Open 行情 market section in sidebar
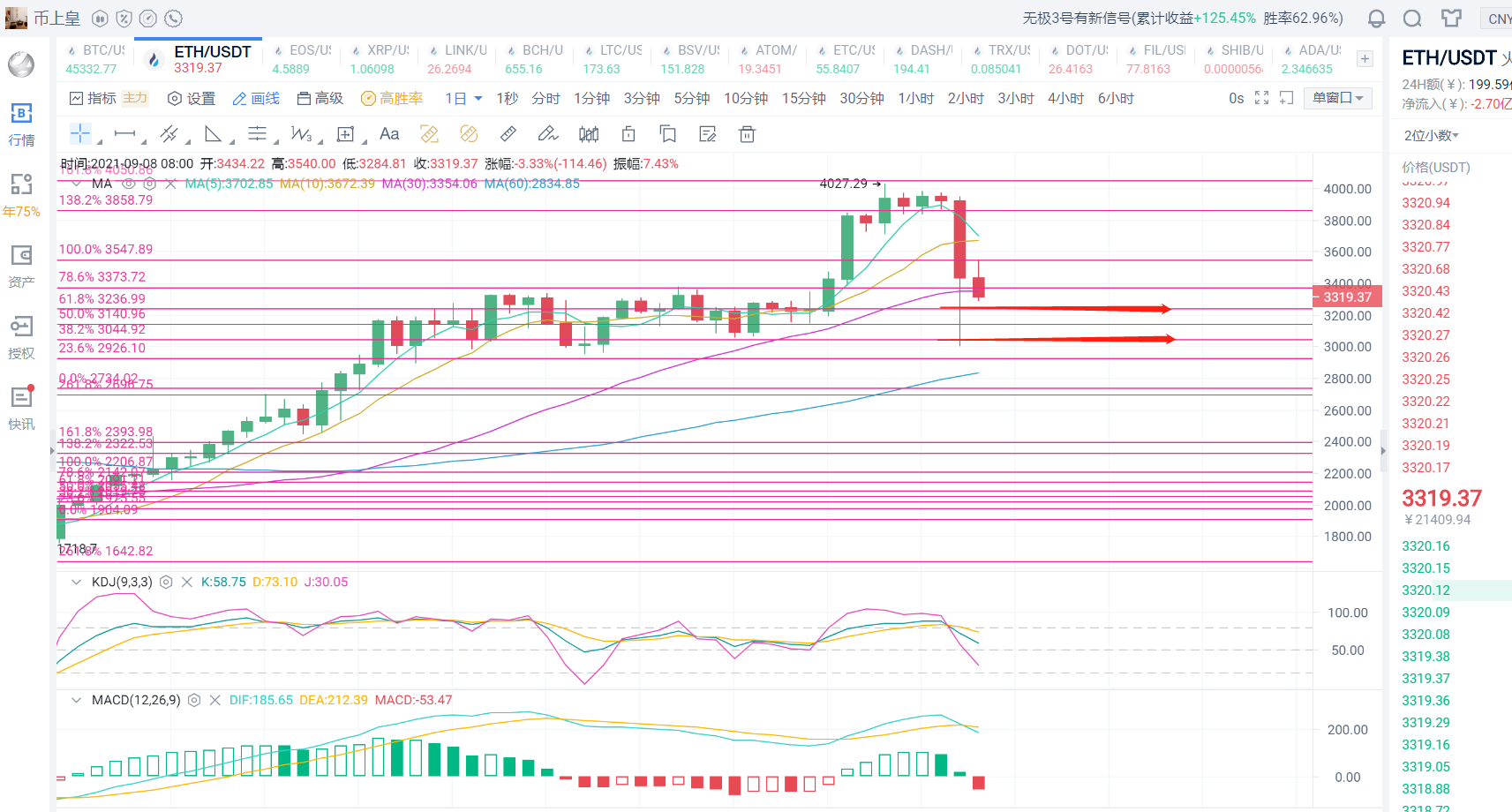This screenshot has width=1512, height=812. pos(21,124)
